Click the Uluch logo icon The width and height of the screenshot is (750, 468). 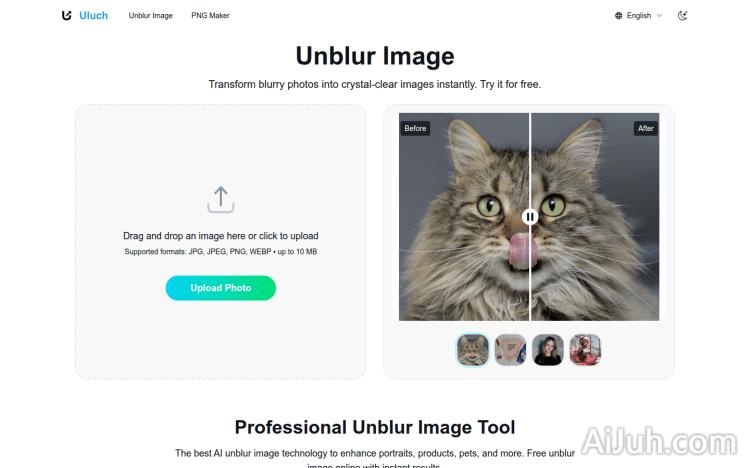pos(66,15)
